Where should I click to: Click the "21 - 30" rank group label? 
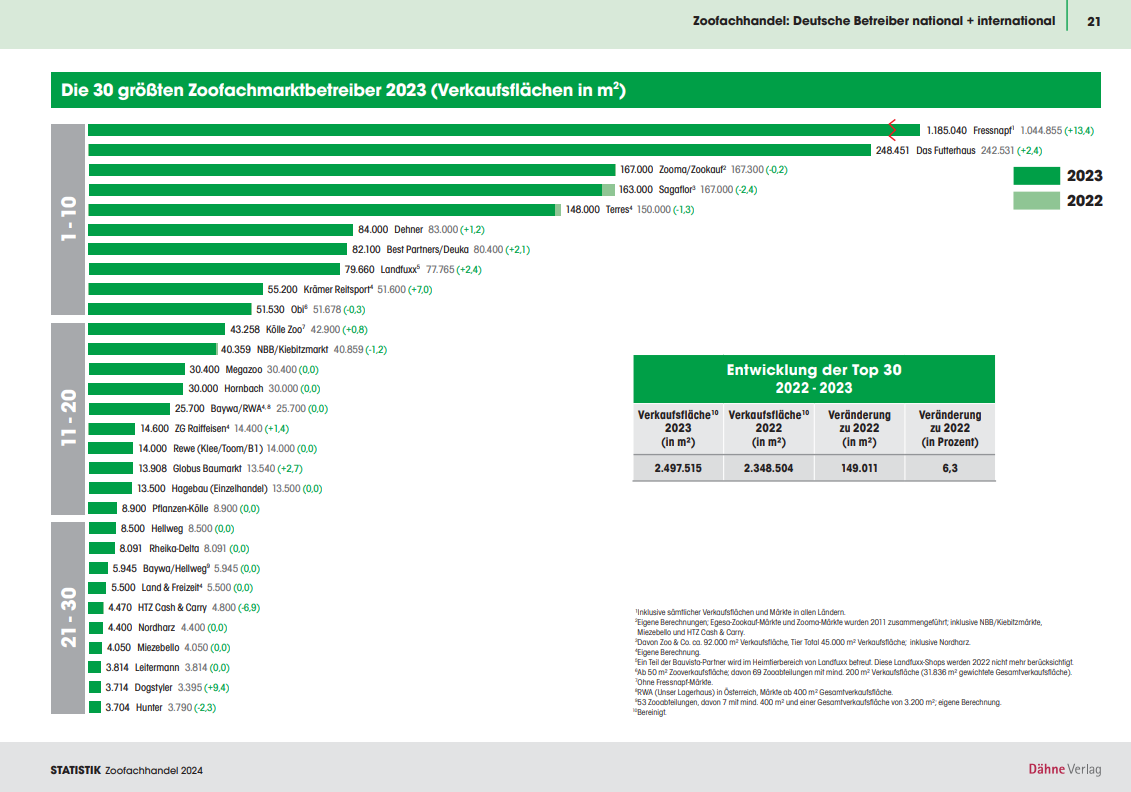click(68, 617)
